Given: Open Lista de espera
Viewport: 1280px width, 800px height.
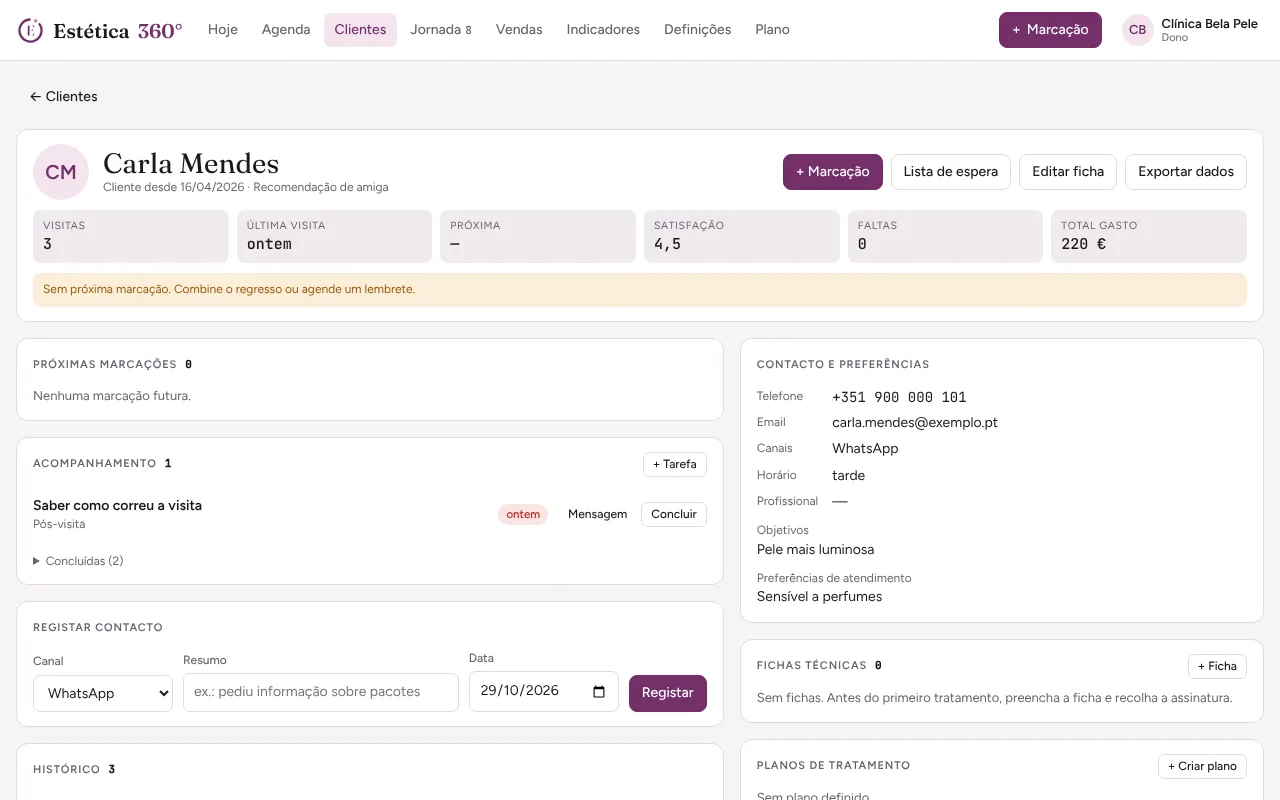Looking at the screenshot, I should [x=951, y=172].
